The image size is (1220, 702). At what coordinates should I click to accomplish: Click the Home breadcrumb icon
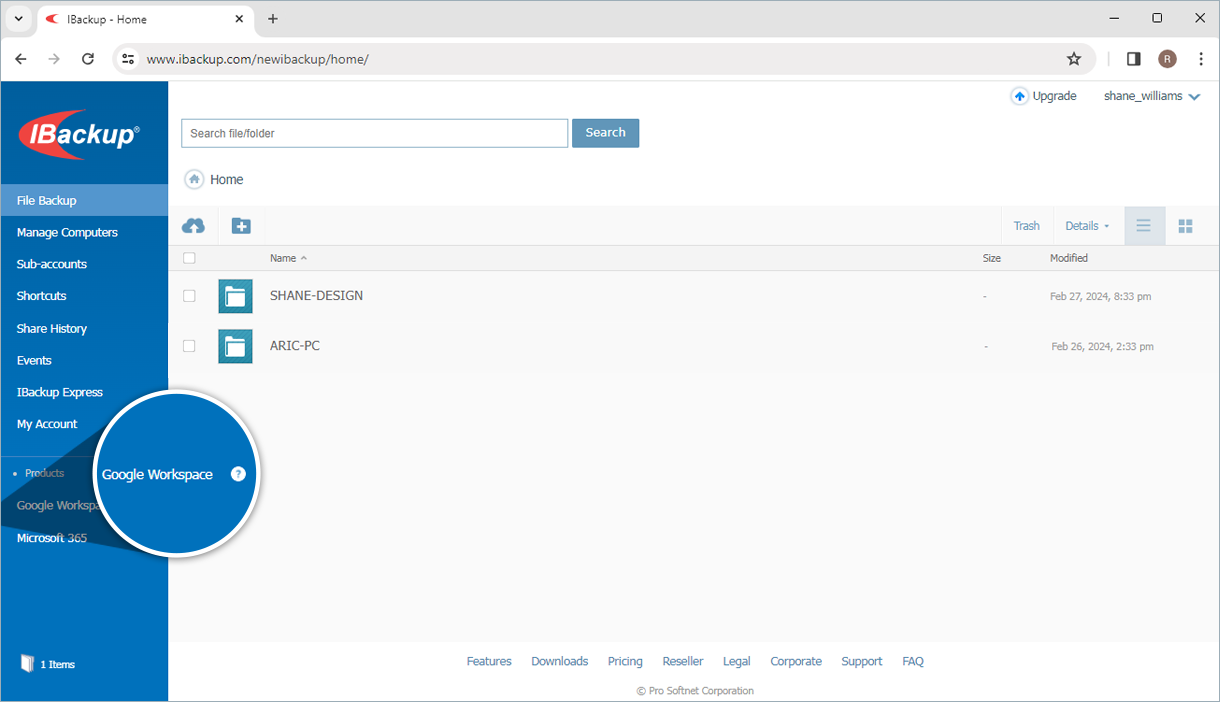coord(194,180)
